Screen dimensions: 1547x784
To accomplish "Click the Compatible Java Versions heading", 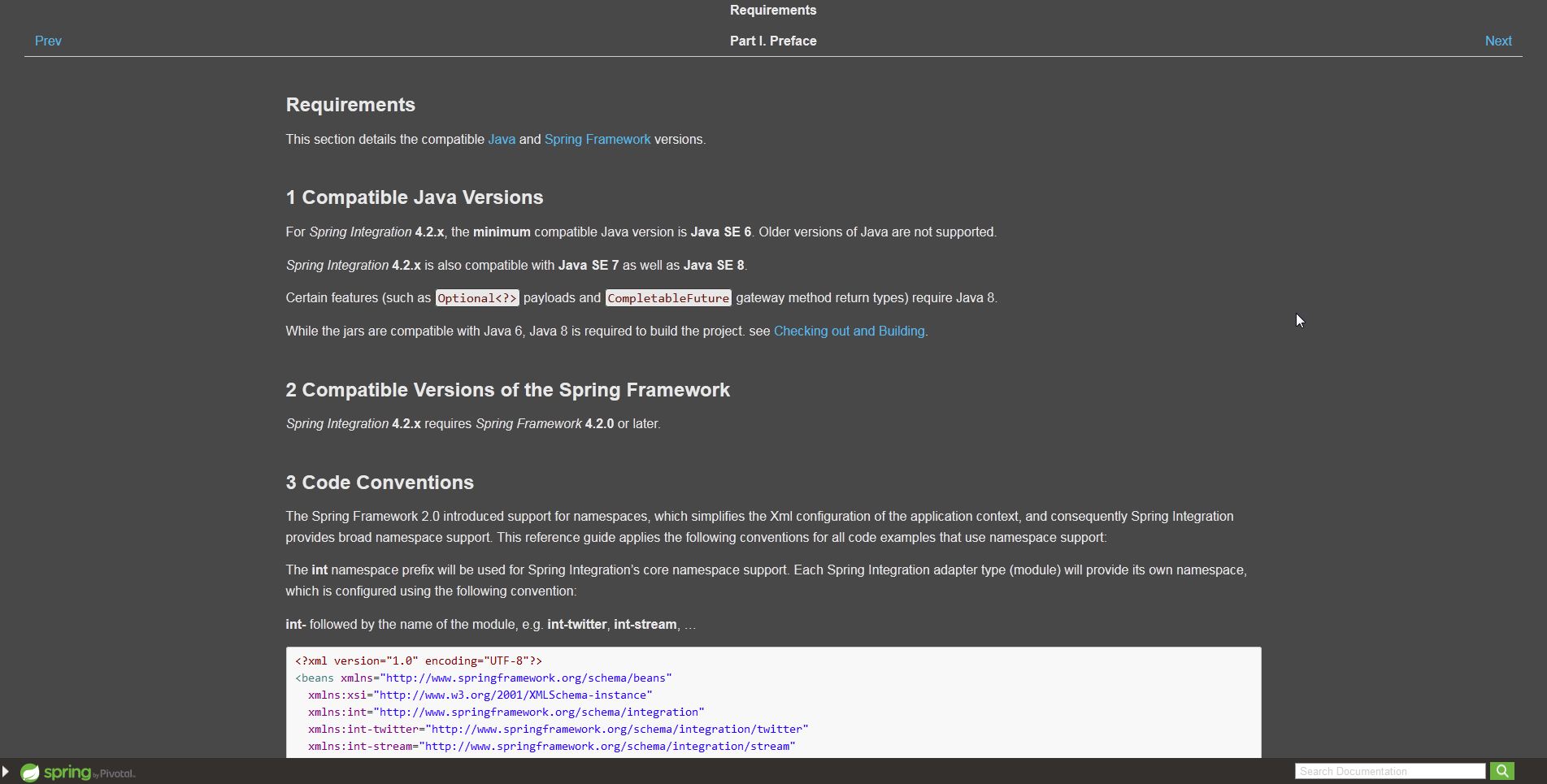I will click(414, 197).
